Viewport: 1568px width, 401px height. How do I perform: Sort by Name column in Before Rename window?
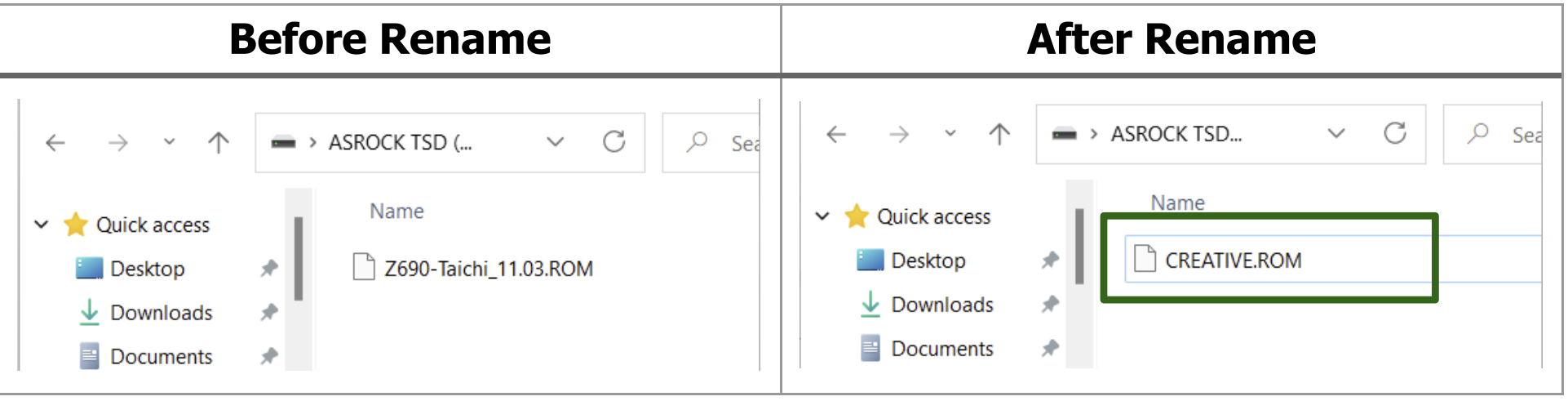click(x=396, y=212)
